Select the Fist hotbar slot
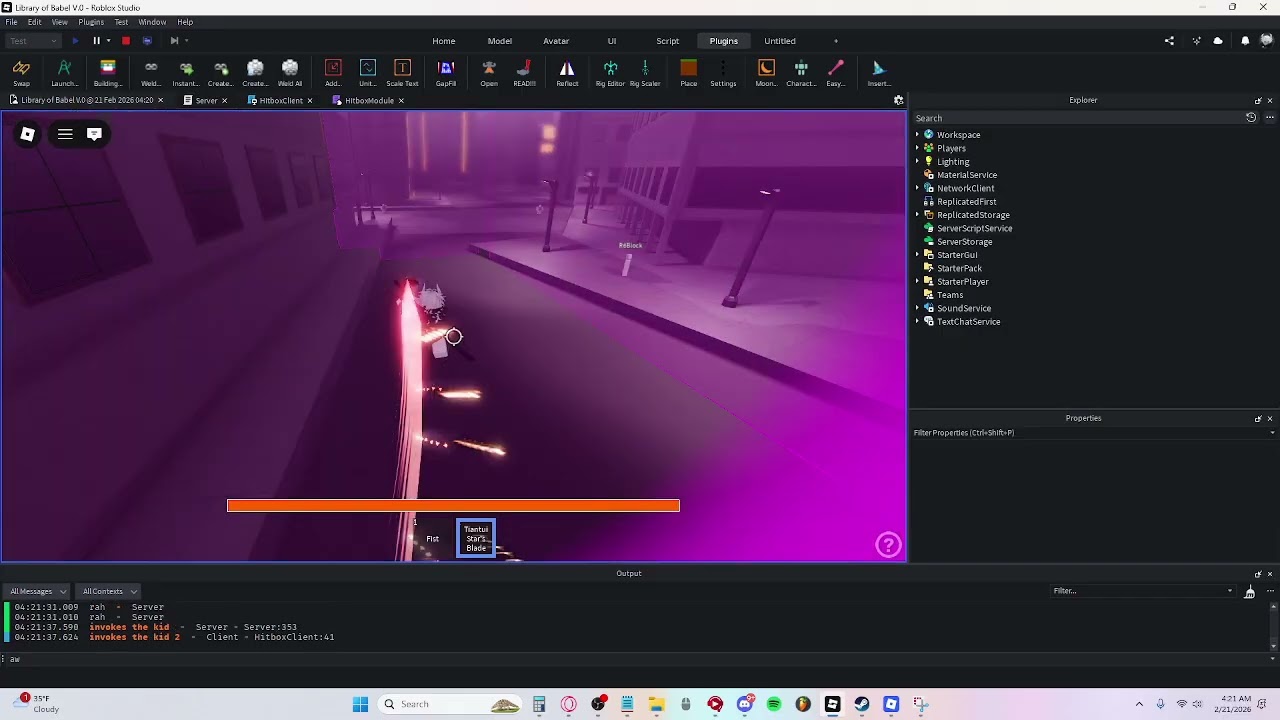 [433, 539]
